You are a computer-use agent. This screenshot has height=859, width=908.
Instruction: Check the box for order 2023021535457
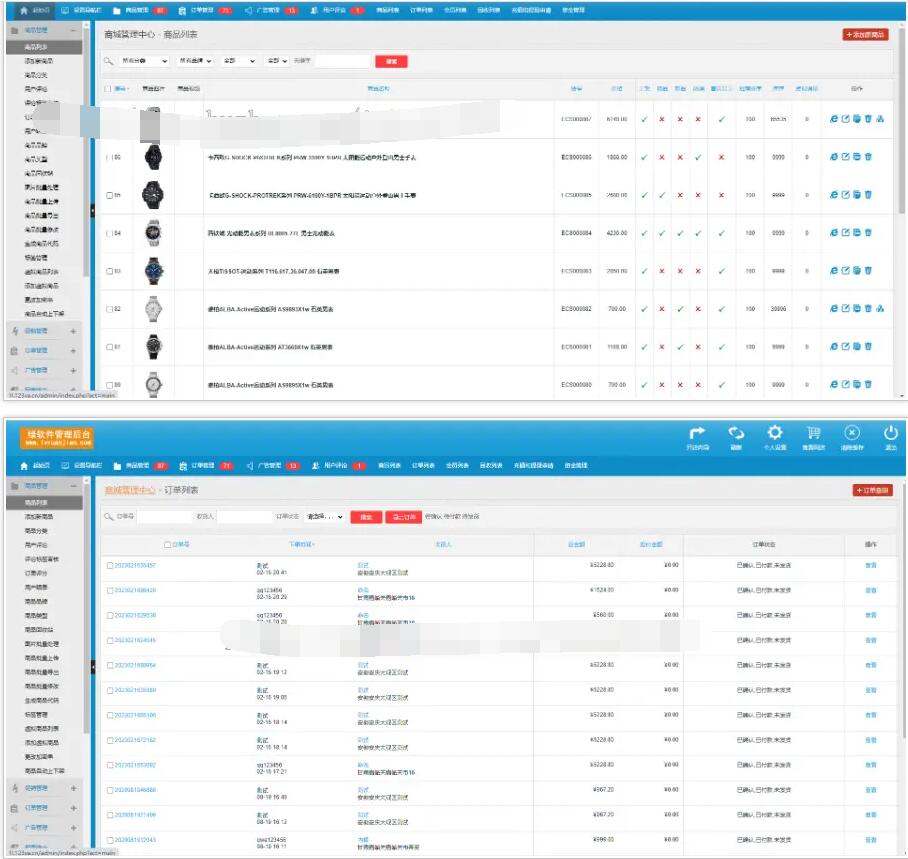pyautogui.click(x=110, y=566)
